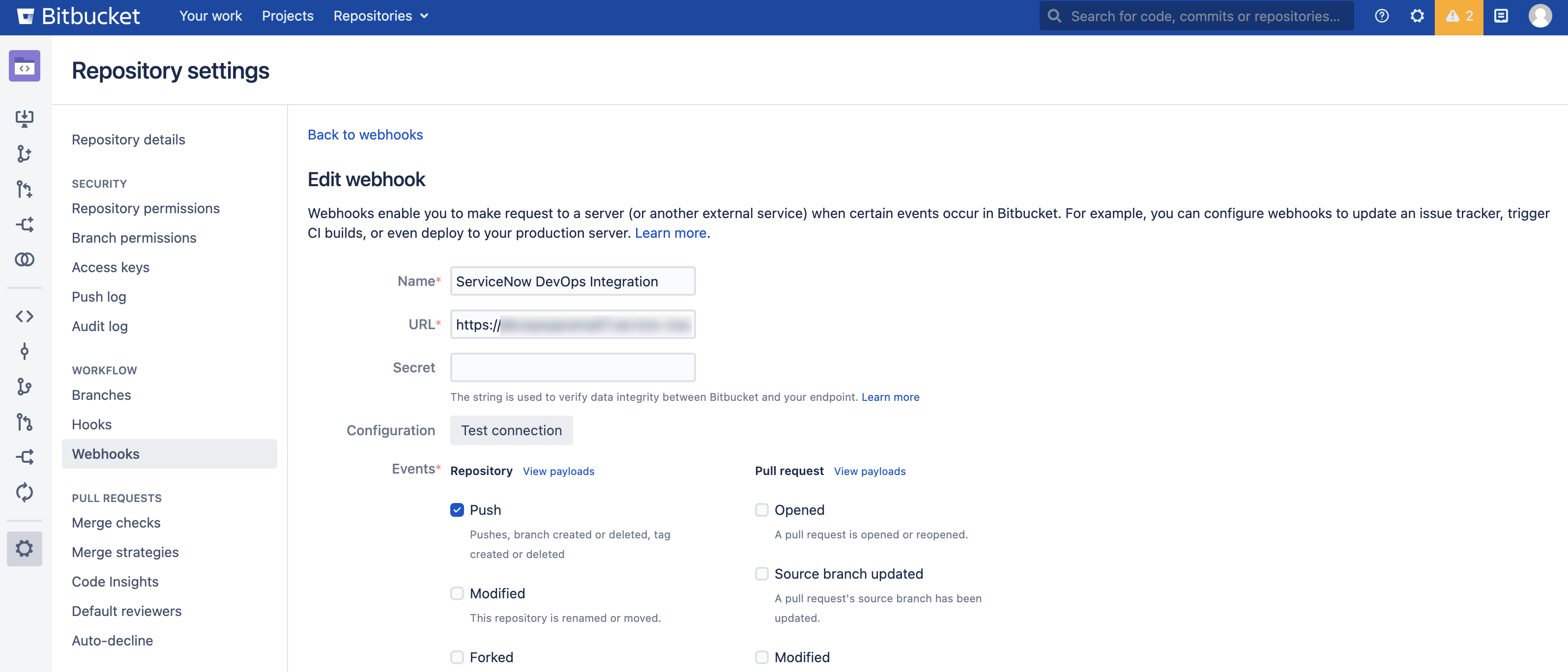Focus the webhook URL input field
Viewport: 1568px width, 672px height.
pos(573,324)
